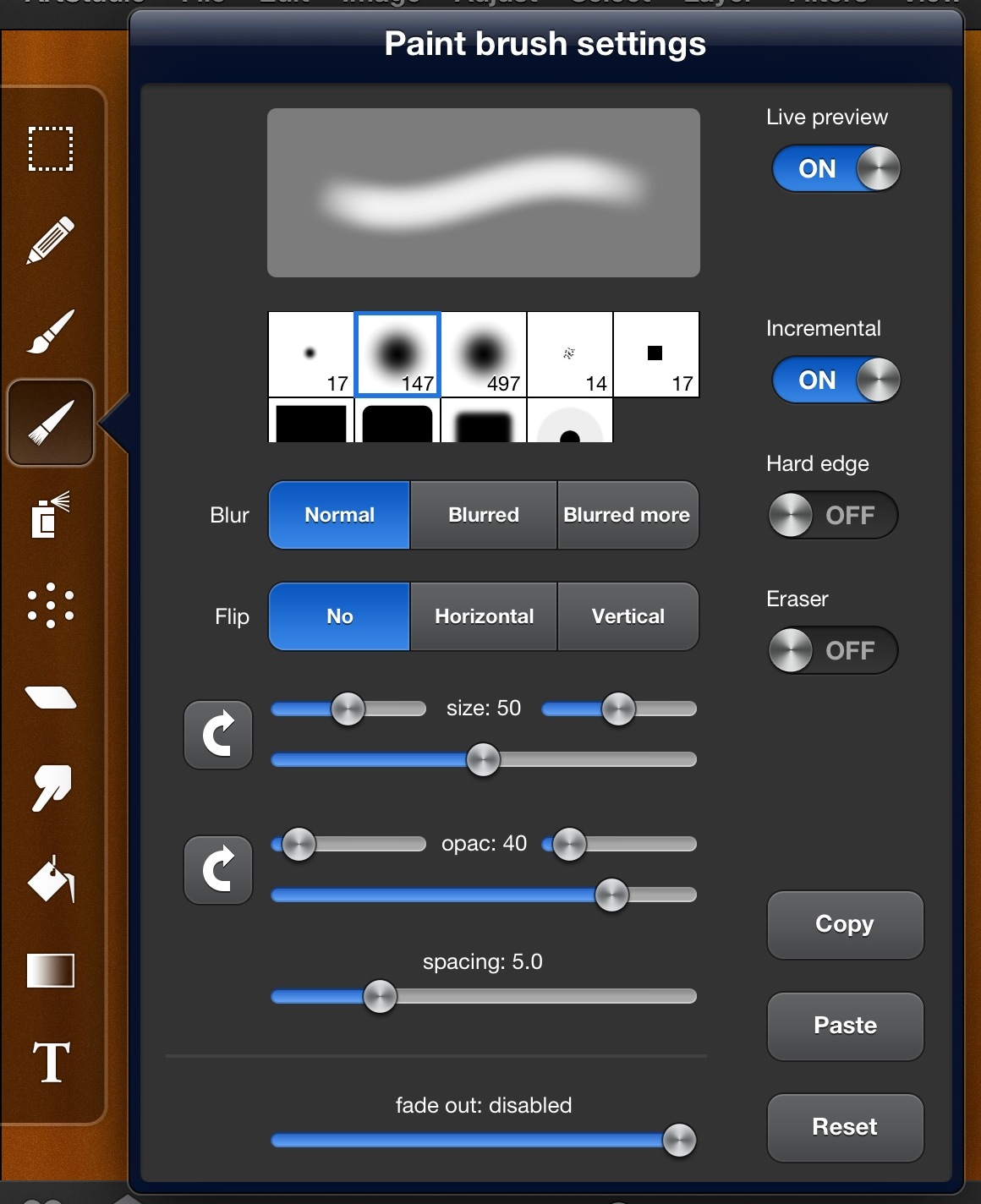Select the spray paint can tool
The height and width of the screenshot is (1204, 981).
pyautogui.click(x=51, y=515)
